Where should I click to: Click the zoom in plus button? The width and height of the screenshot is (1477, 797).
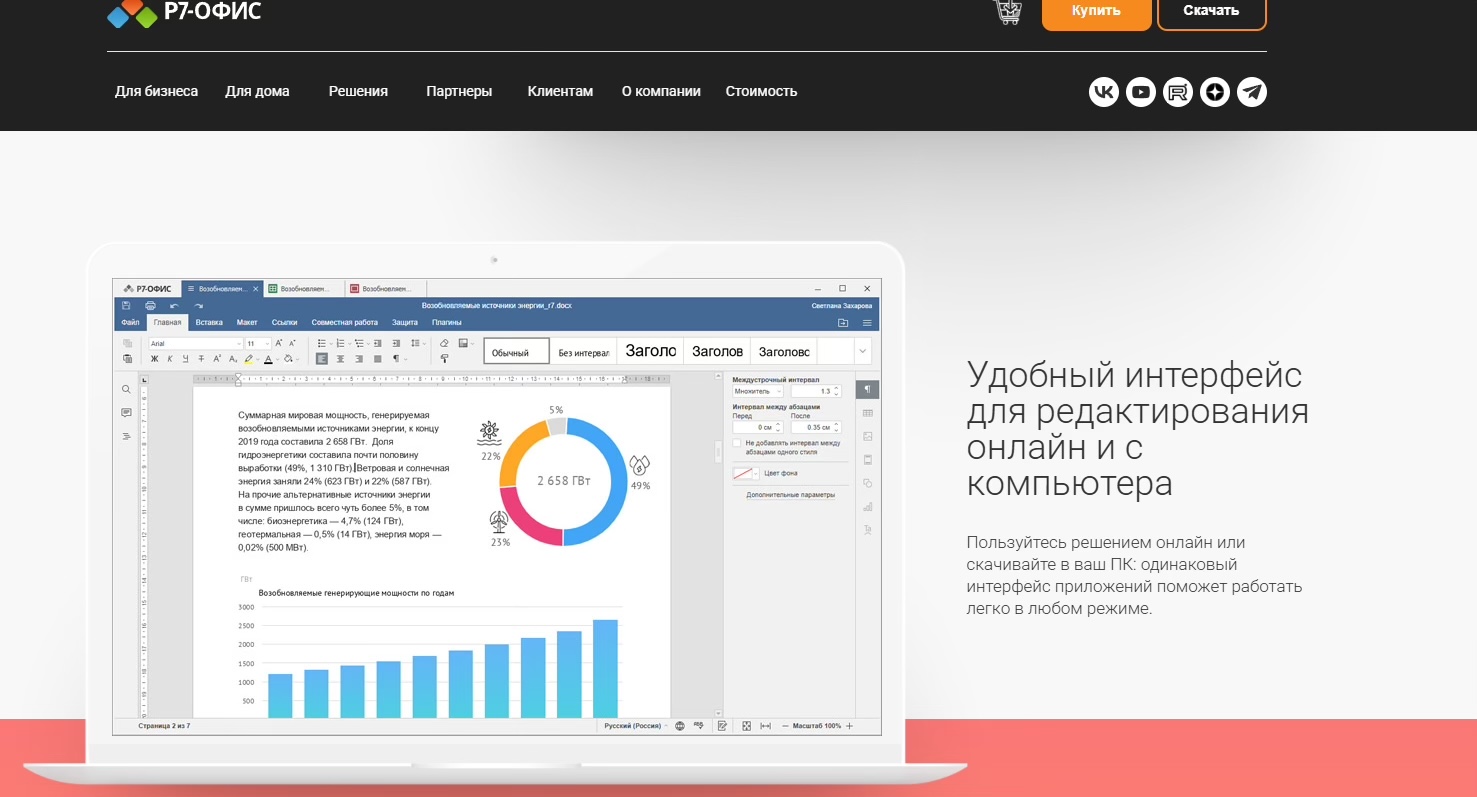point(850,726)
